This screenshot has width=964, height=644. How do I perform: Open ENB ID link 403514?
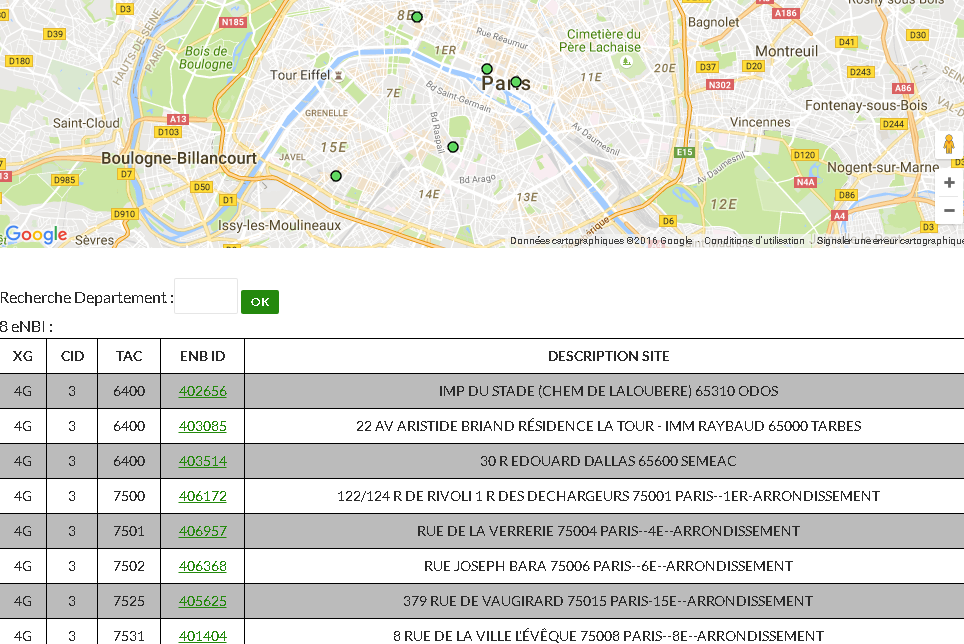203,461
